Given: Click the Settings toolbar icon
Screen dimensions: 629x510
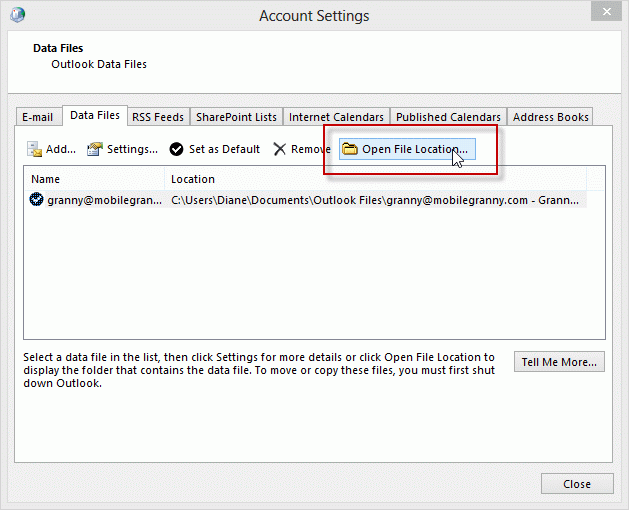Looking at the screenshot, I should click(x=95, y=149).
